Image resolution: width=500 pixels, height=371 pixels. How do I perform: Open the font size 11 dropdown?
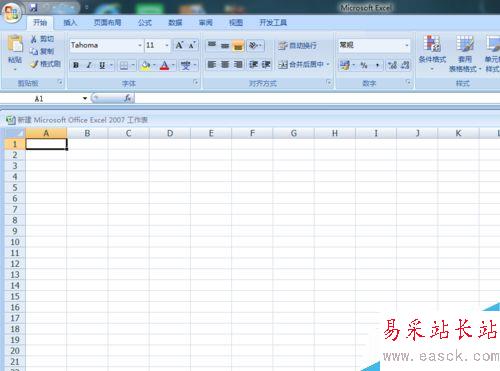pos(167,45)
